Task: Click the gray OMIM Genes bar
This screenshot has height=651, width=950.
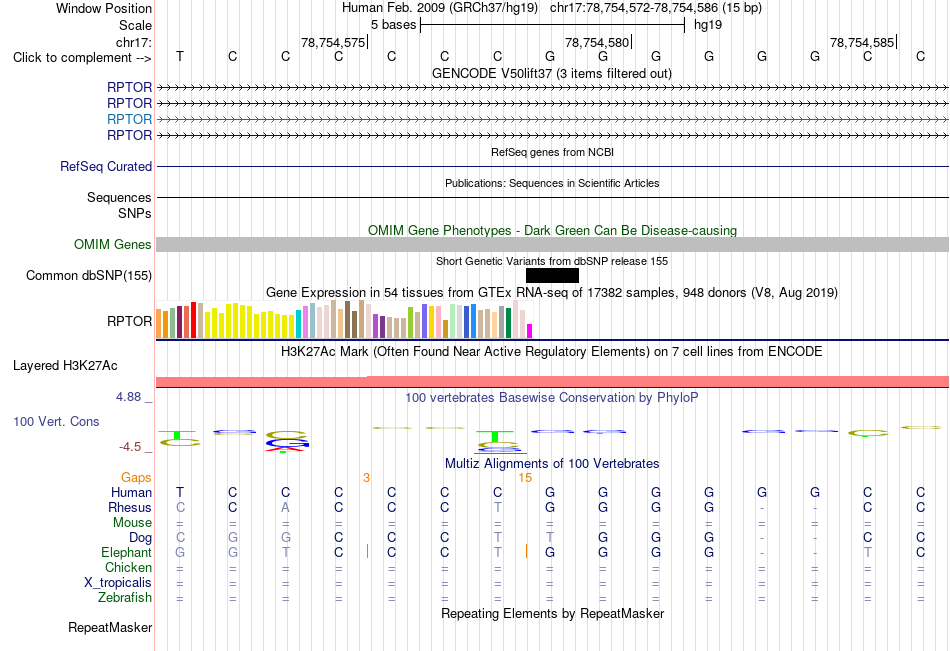Action: coord(552,244)
